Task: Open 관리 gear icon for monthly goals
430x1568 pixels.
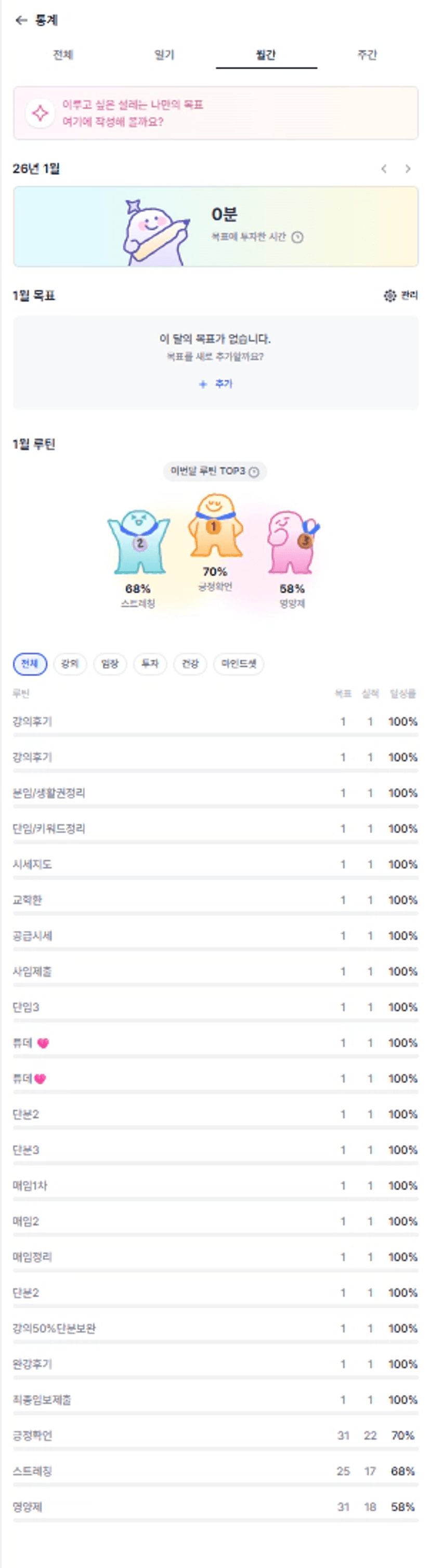Action: click(x=390, y=296)
